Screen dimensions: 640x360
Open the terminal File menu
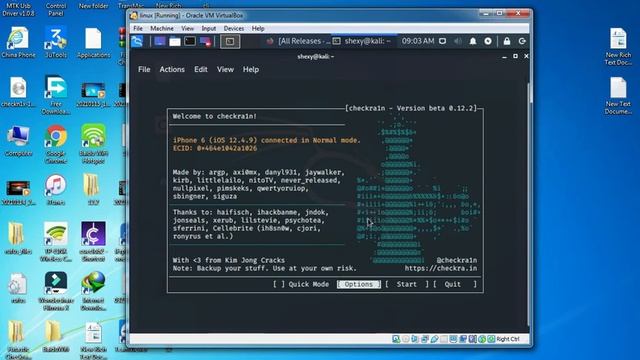point(144,69)
